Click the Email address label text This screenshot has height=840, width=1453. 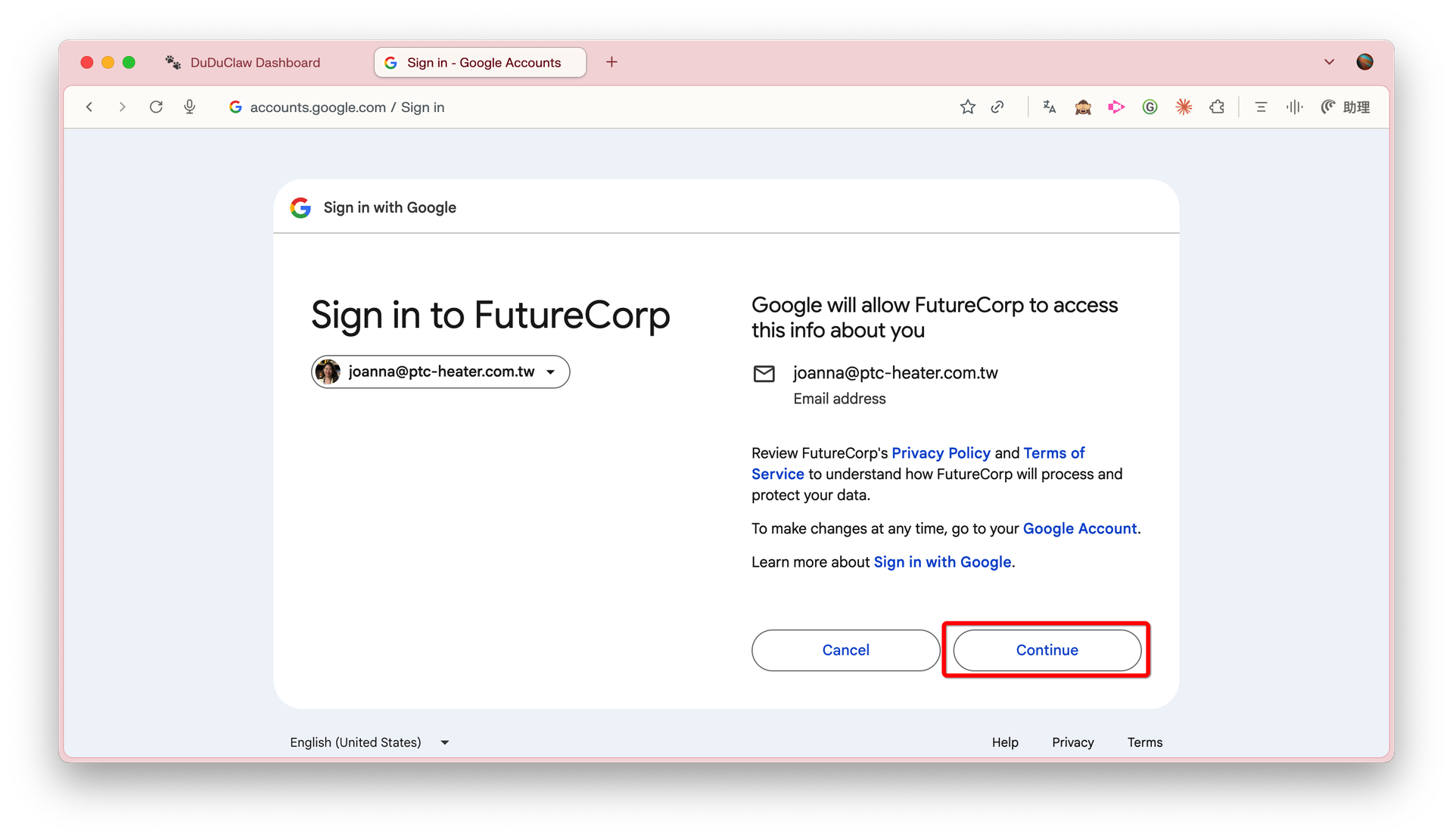[839, 399]
